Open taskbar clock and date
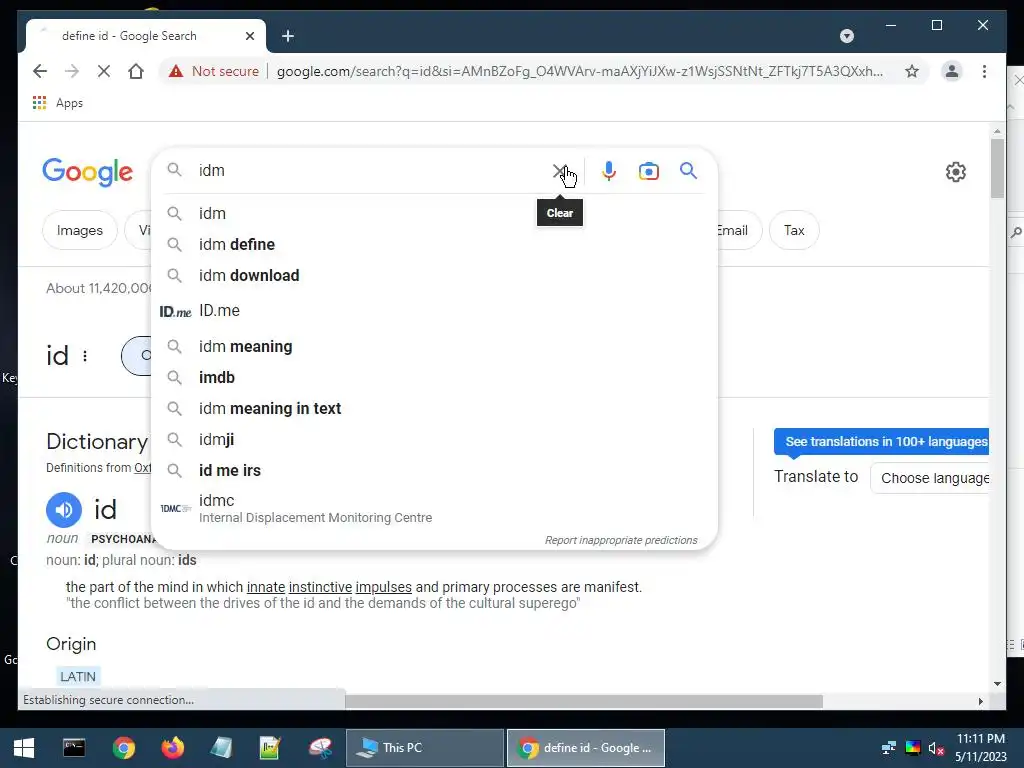Viewport: 1024px width, 768px height. click(x=981, y=748)
